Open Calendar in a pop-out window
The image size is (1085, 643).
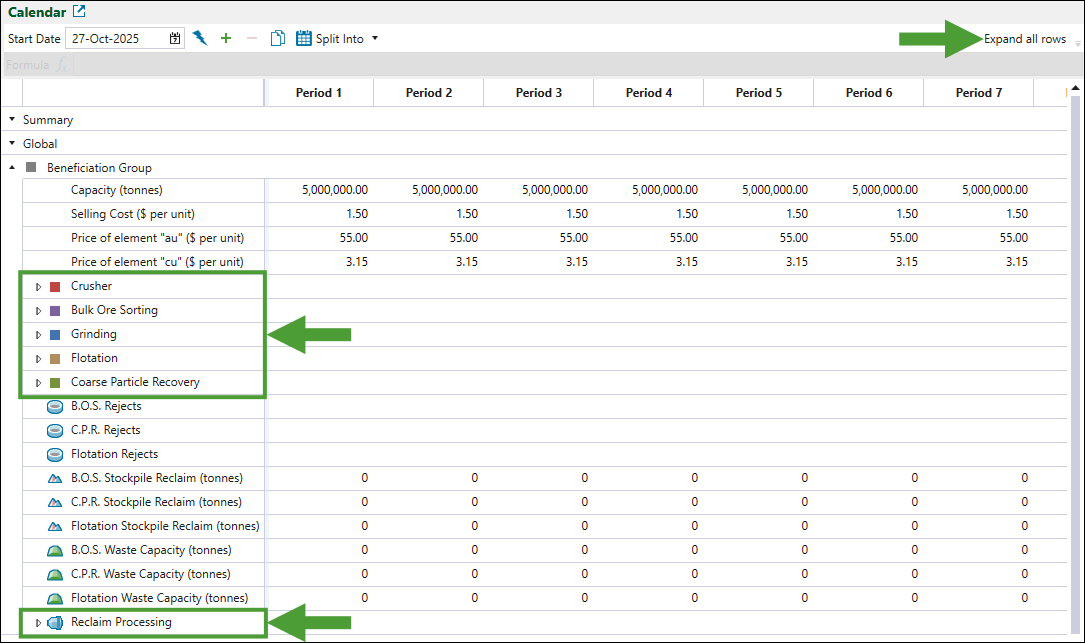point(80,12)
